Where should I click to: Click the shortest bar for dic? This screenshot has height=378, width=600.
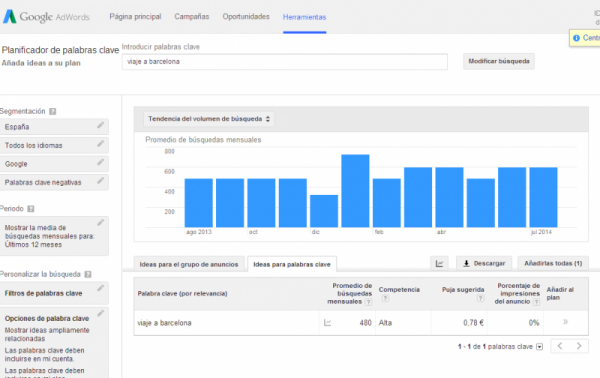point(324,211)
